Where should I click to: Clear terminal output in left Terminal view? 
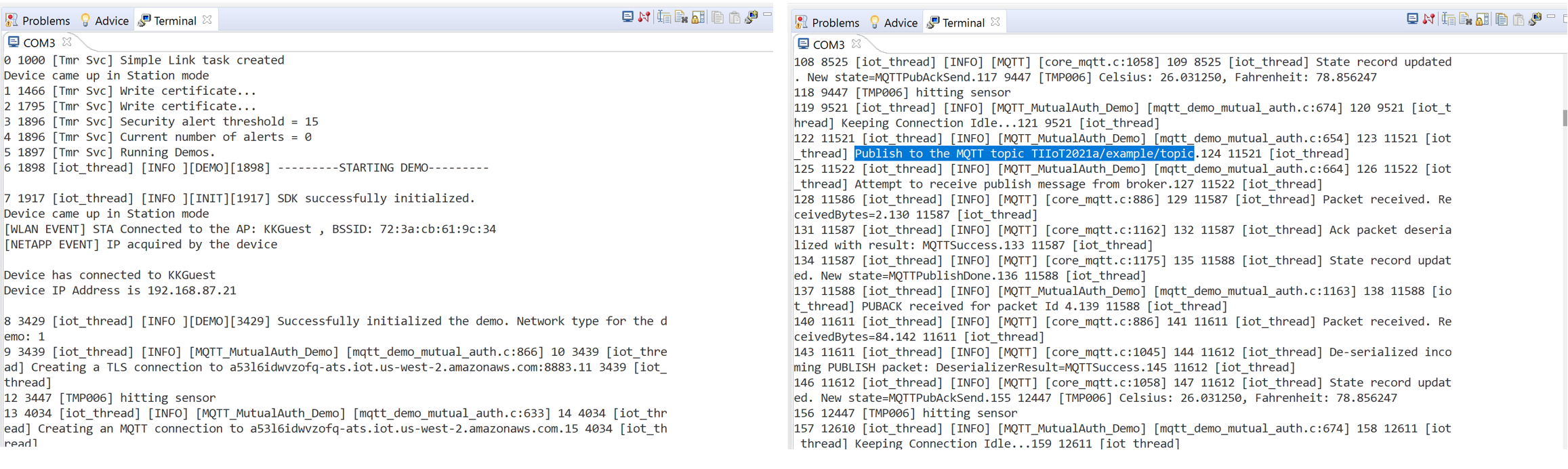click(x=681, y=16)
